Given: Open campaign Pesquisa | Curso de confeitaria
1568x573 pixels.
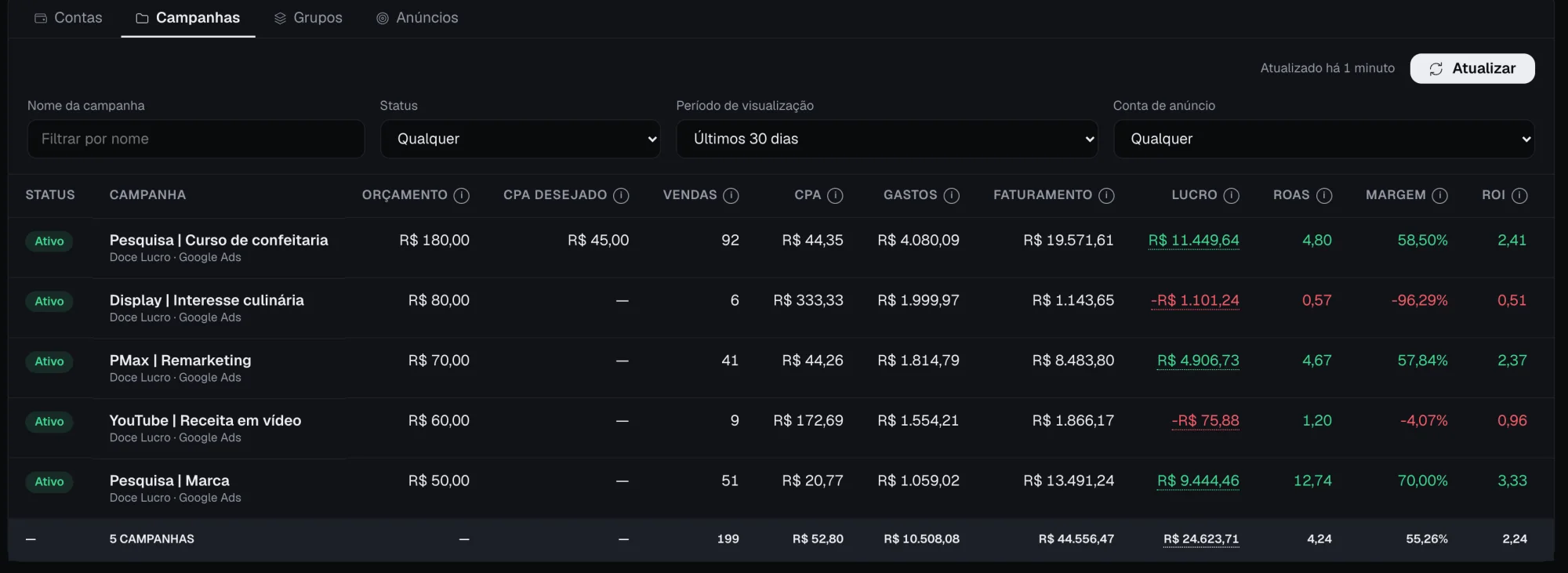Looking at the screenshot, I should 219,240.
